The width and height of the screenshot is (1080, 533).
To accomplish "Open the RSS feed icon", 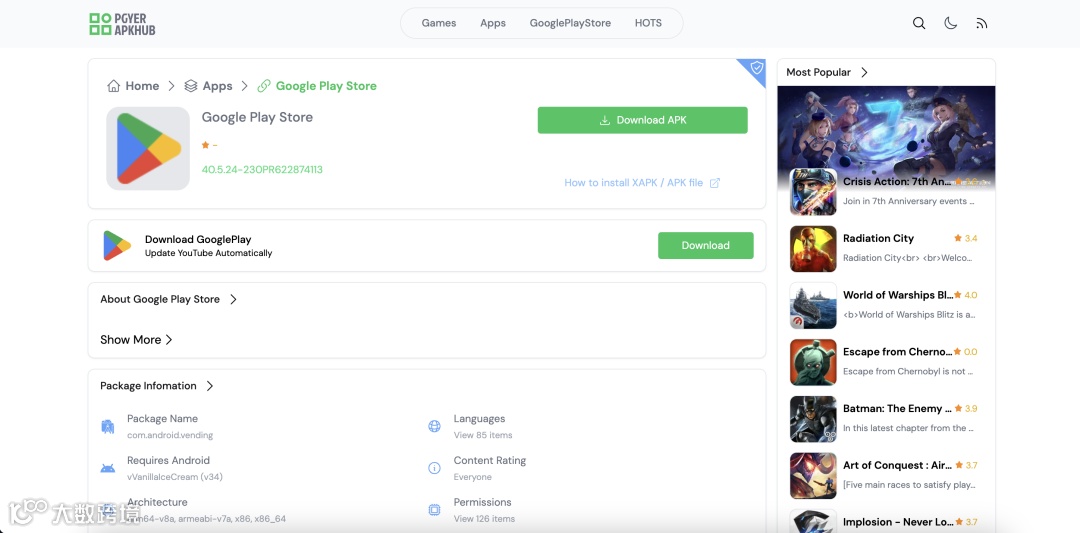I will tap(982, 23).
